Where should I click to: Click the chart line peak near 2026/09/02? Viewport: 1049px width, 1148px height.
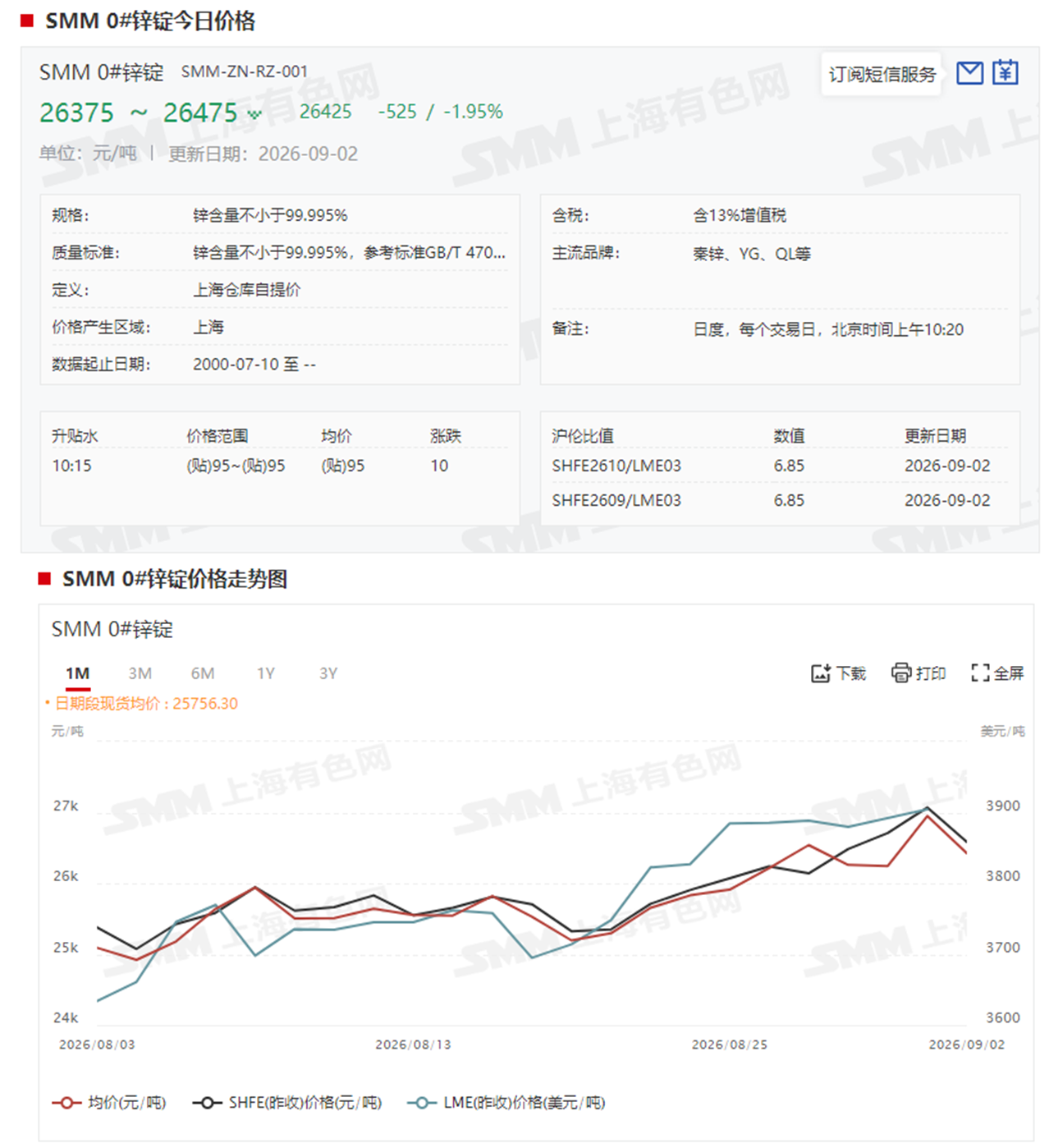tap(928, 809)
